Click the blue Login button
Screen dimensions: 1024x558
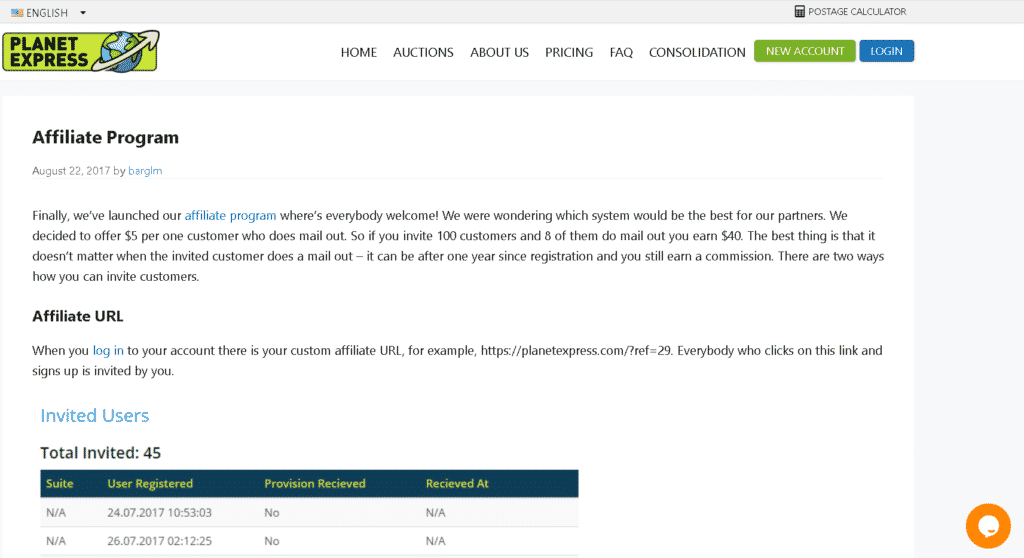[x=886, y=51]
